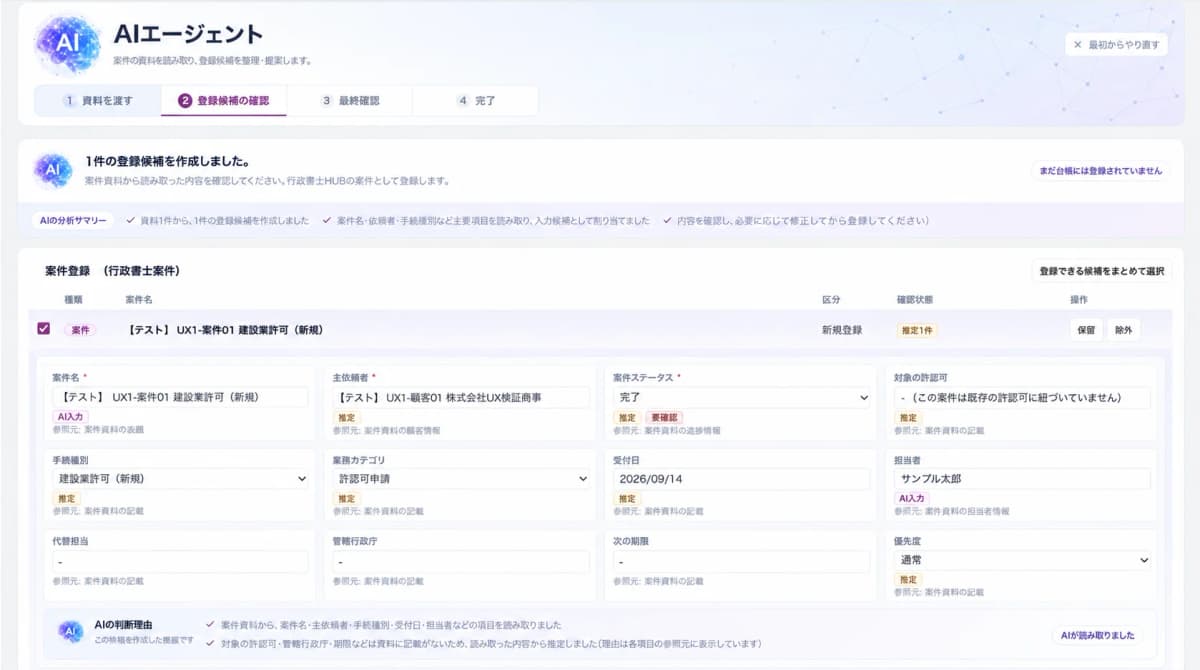Switch to step 3 最終確認 tab

(x=349, y=101)
